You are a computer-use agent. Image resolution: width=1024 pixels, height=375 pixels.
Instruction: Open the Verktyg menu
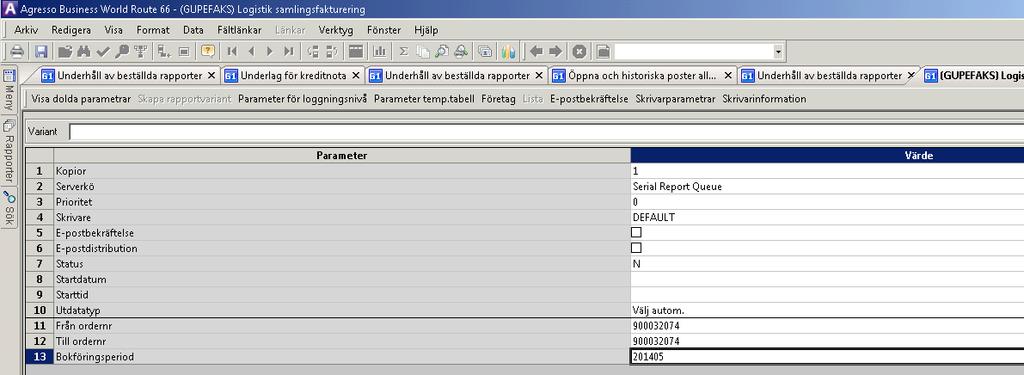click(336, 30)
